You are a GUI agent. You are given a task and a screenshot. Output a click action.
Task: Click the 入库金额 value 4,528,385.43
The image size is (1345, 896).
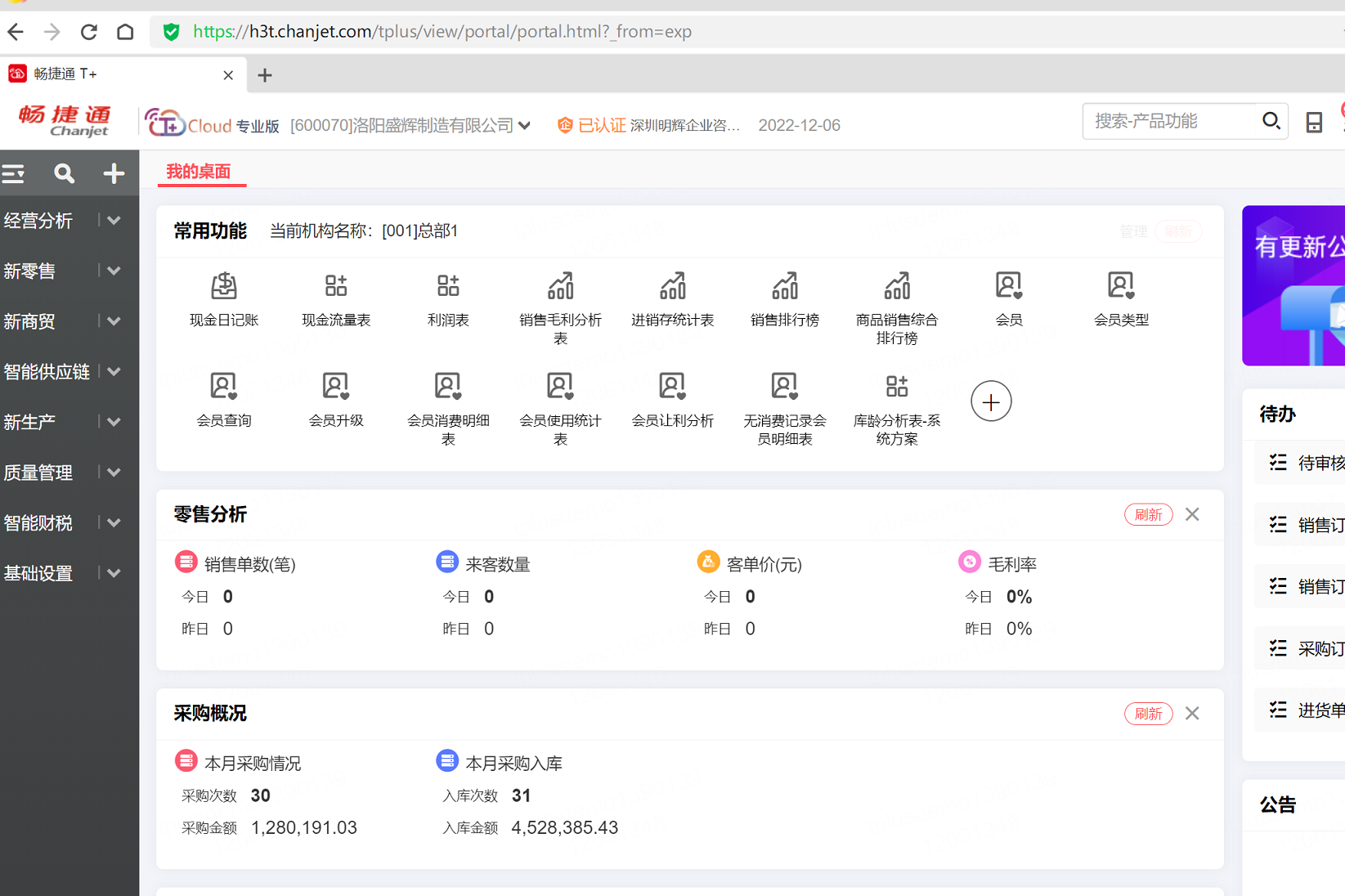click(x=565, y=827)
